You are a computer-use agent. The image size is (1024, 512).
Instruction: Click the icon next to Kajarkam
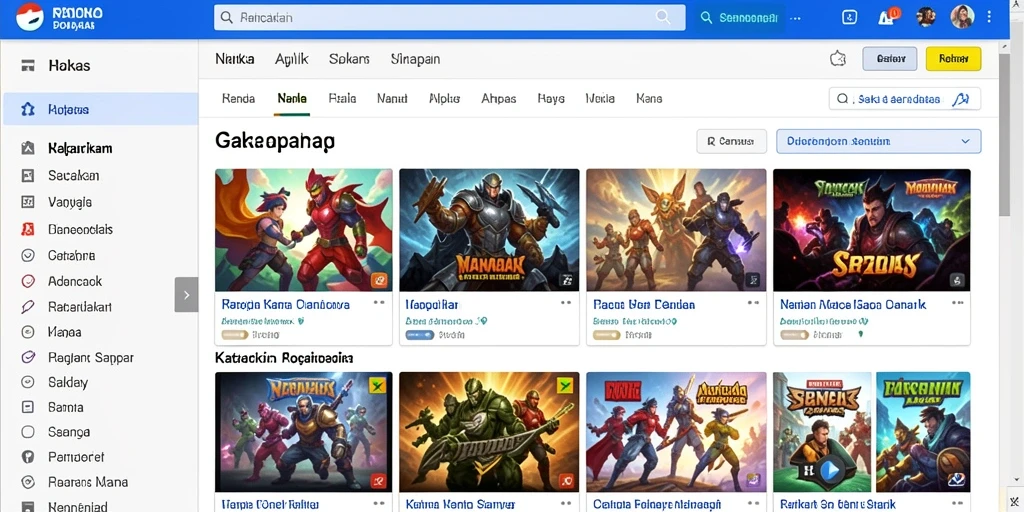(x=27, y=148)
